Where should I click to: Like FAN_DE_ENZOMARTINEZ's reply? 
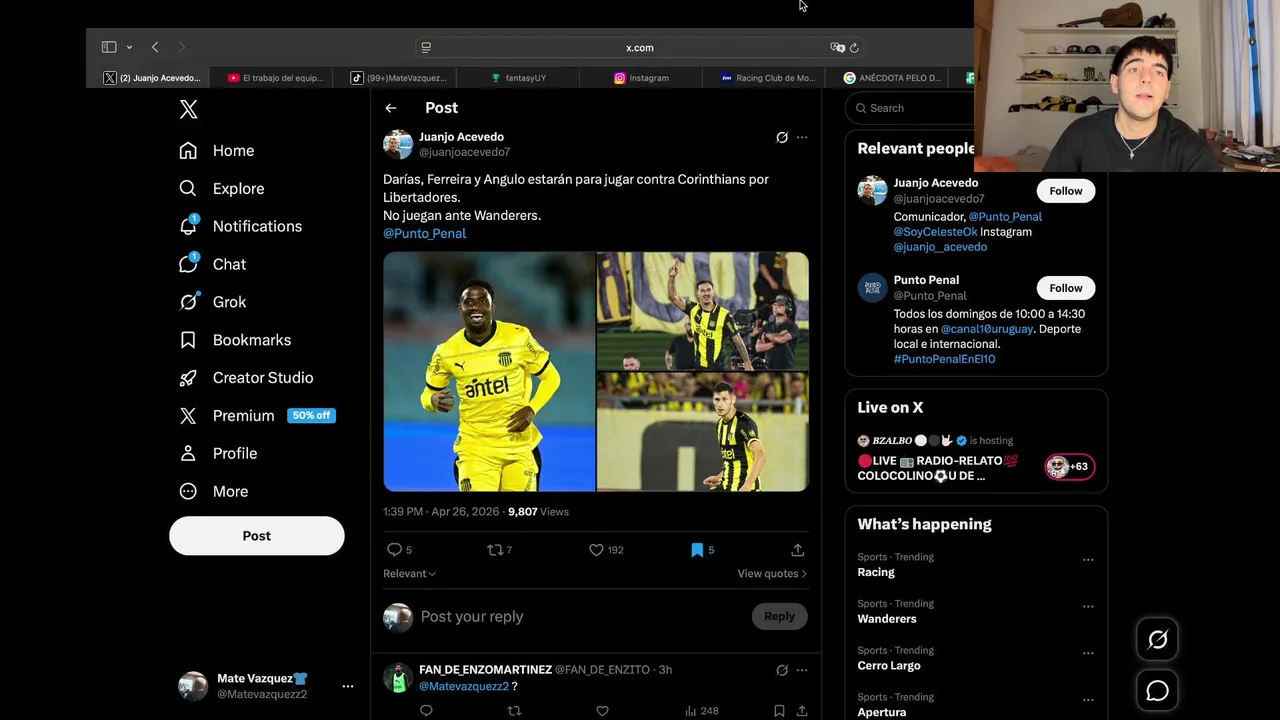pos(602,711)
